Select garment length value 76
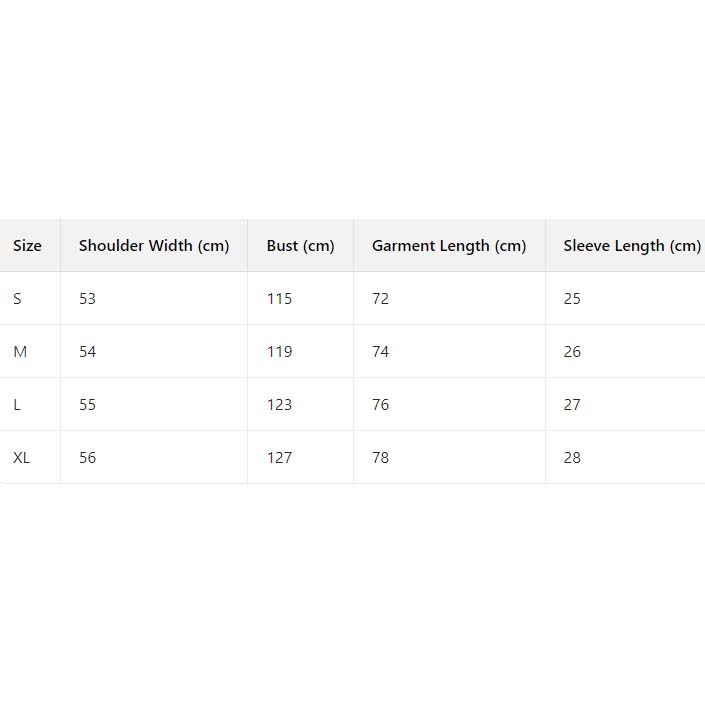Image resolution: width=705 pixels, height=705 pixels. (x=380, y=405)
